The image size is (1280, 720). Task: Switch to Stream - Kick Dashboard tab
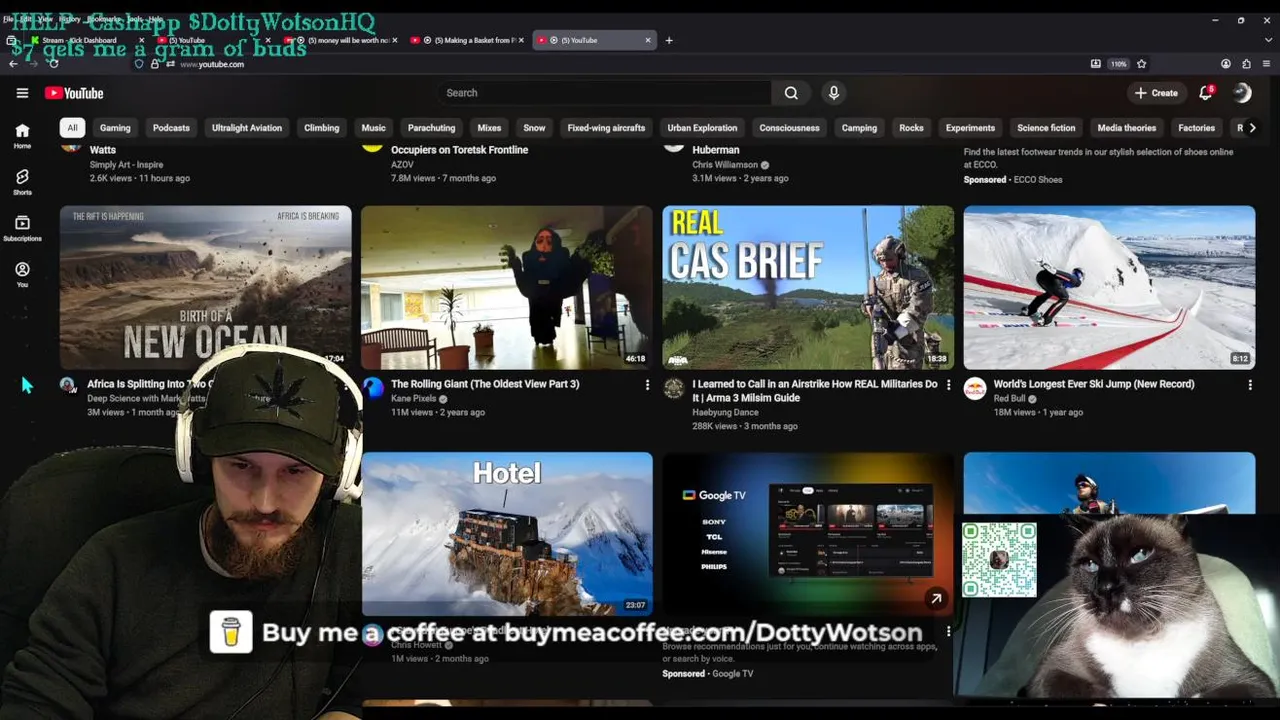85,40
